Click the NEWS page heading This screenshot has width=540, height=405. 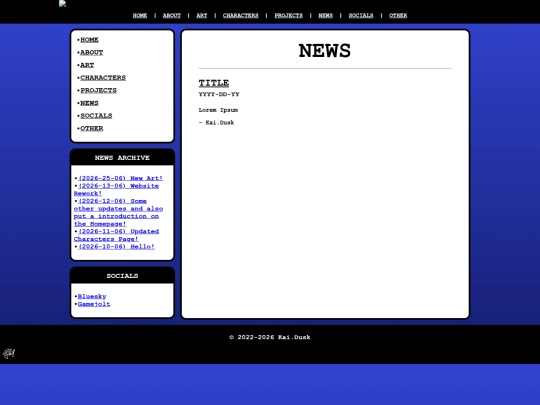pos(325,51)
